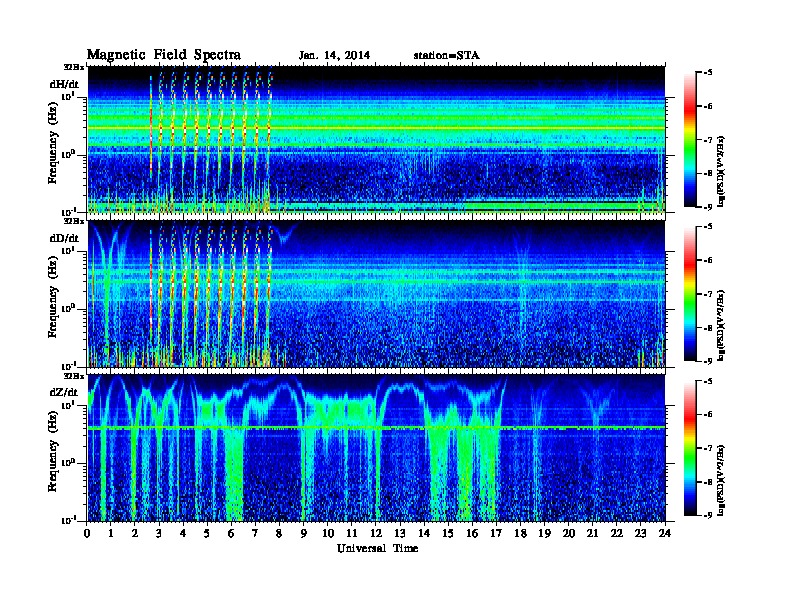Click the -9 value on dH/dt colorbar

708,207
